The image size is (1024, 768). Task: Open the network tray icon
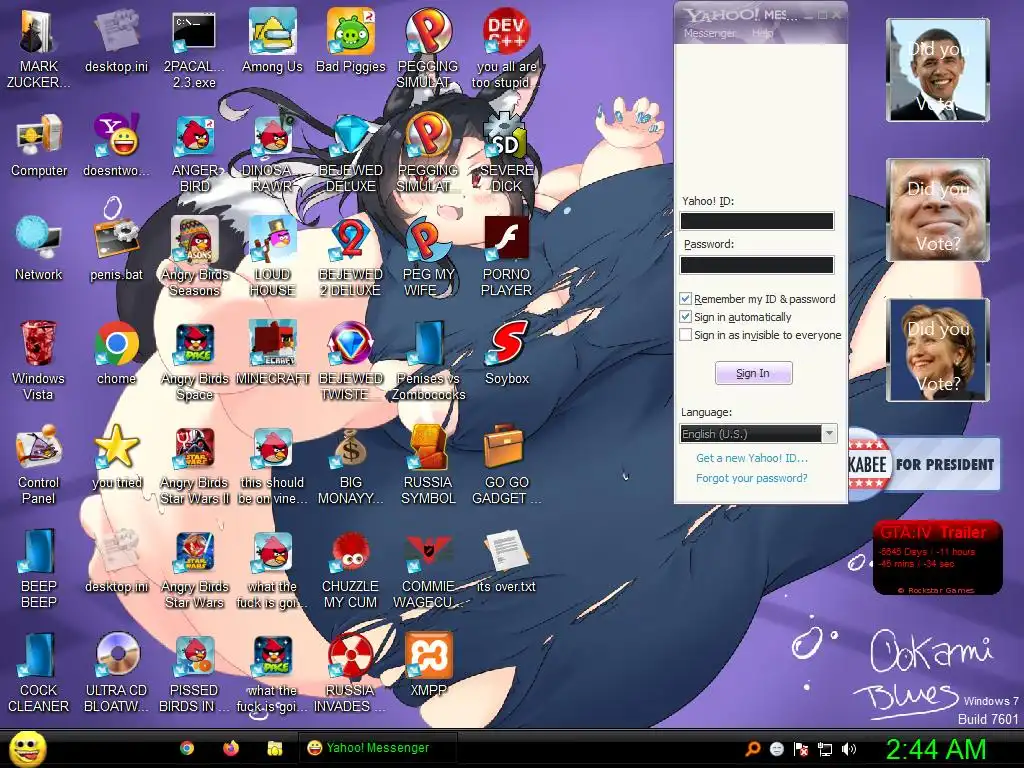[825, 749]
